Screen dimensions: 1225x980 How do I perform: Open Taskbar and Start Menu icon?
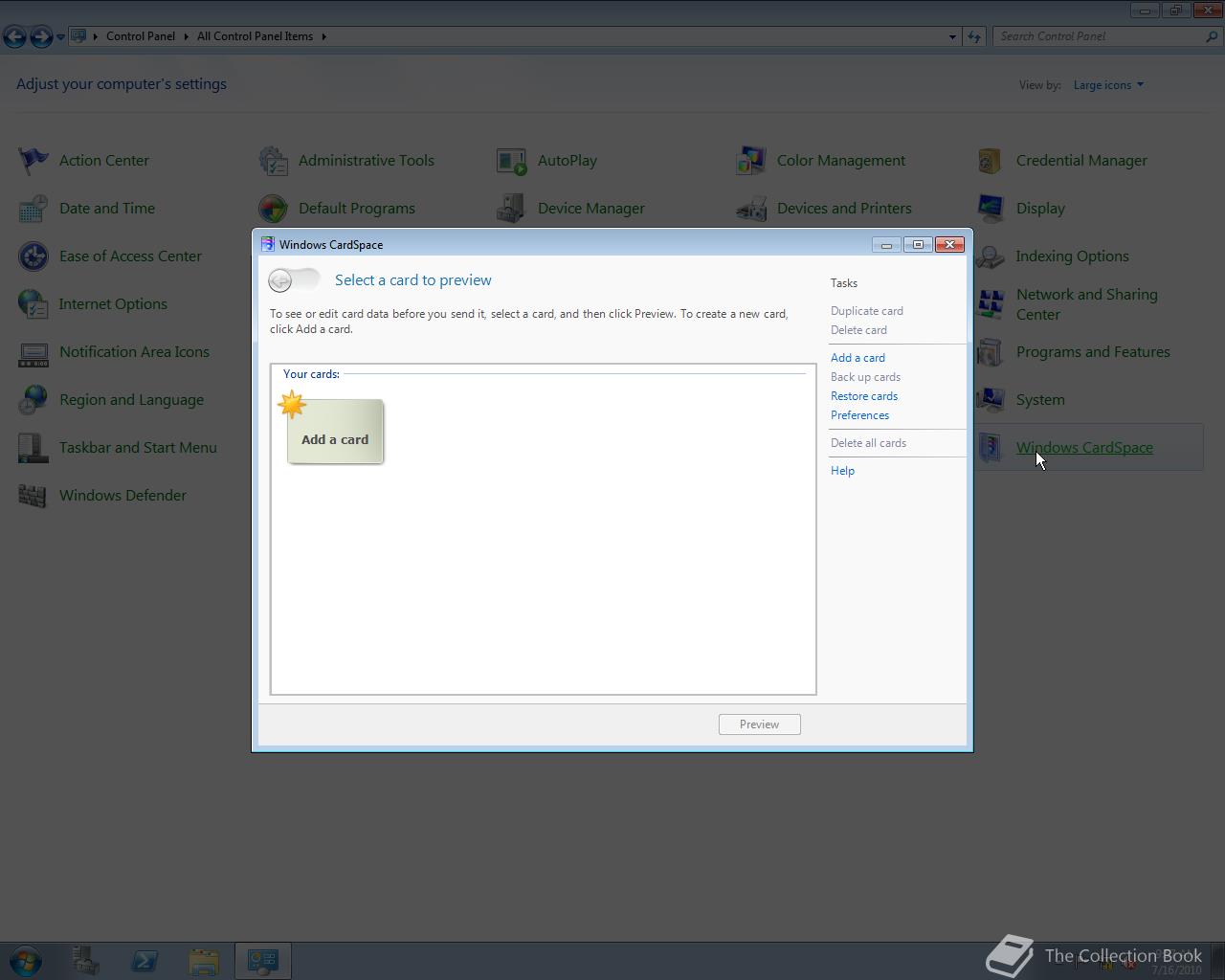coord(33,448)
